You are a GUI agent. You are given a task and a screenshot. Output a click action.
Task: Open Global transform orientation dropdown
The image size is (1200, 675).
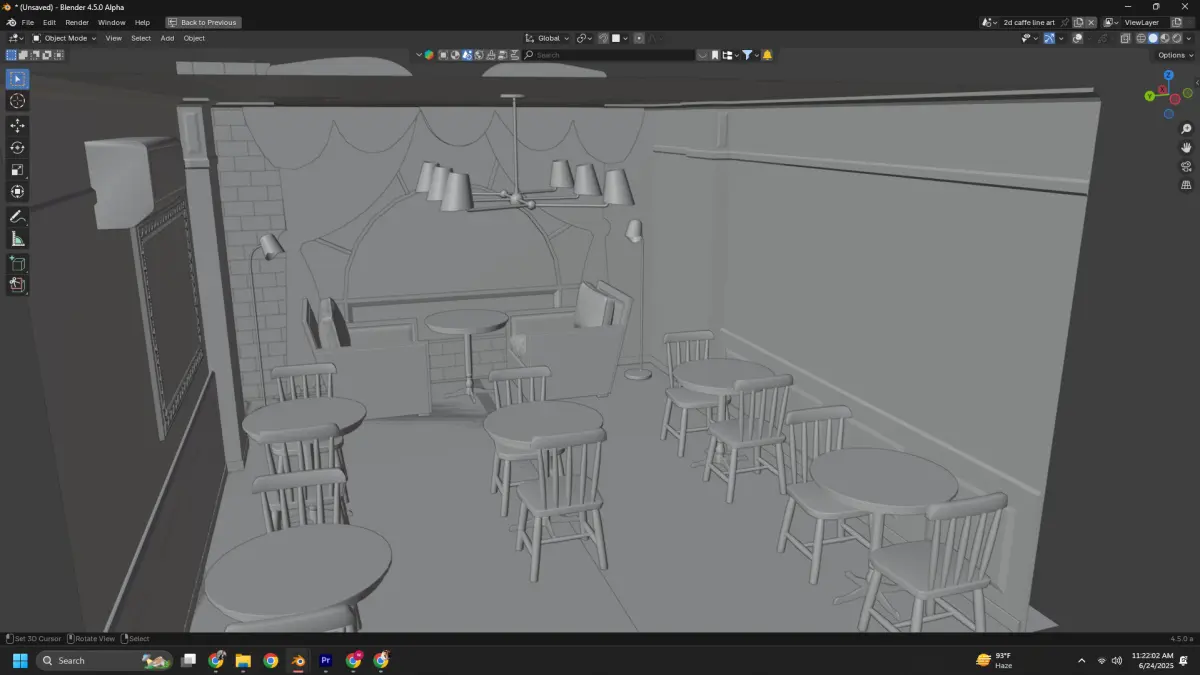point(547,38)
